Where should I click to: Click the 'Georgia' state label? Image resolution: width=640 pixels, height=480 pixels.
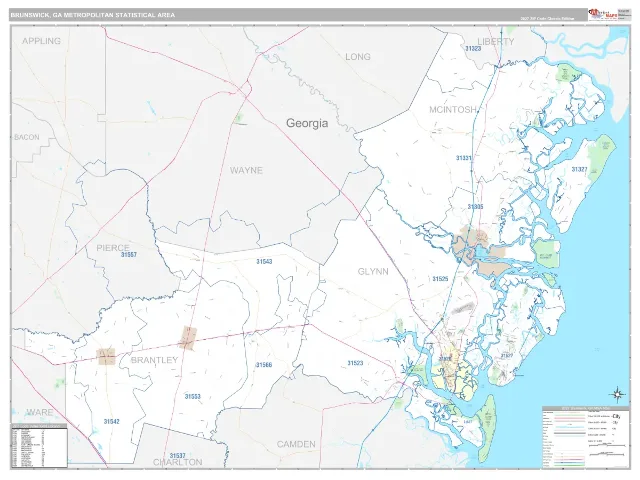(307, 123)
